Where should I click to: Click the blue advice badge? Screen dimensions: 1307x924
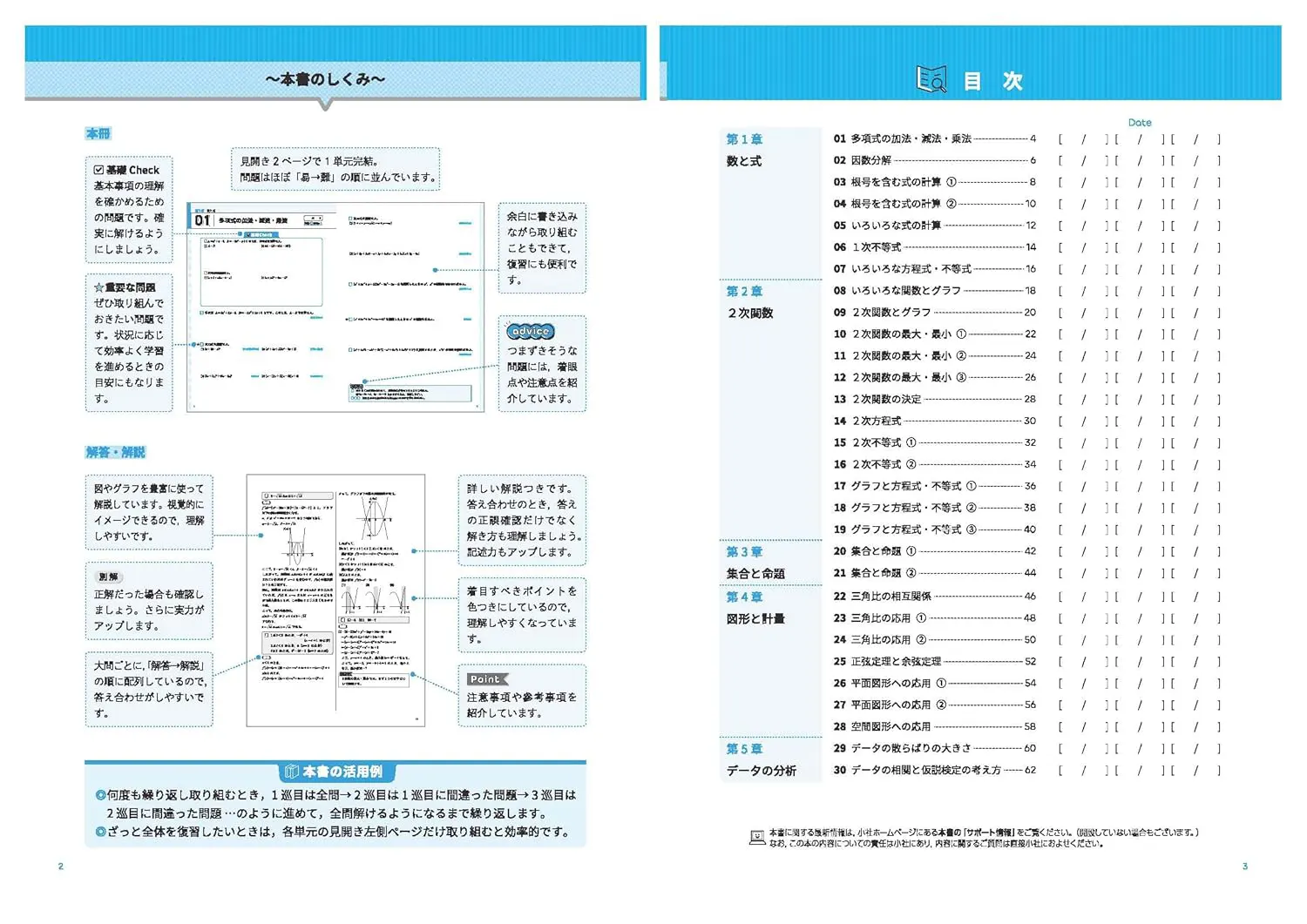(x=530, y=331)
